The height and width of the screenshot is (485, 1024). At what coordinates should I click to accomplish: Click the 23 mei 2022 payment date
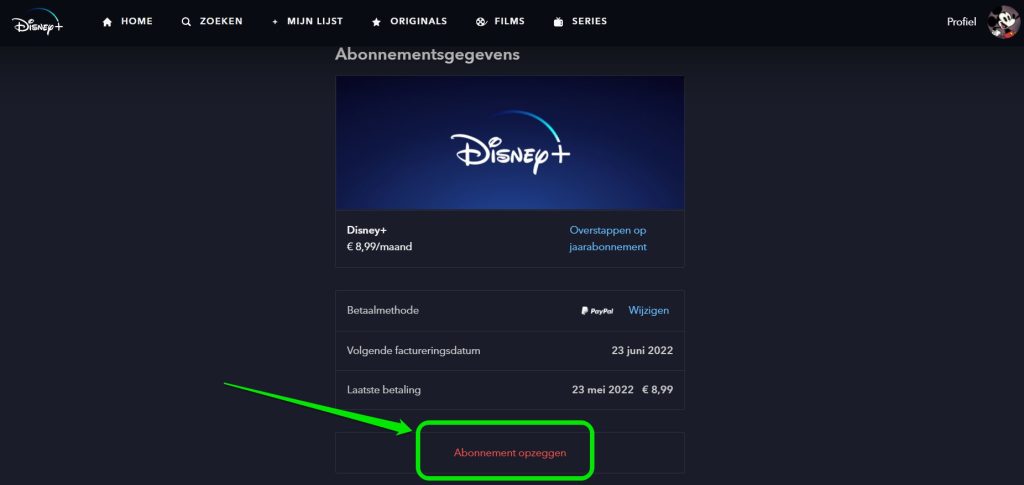603,390
